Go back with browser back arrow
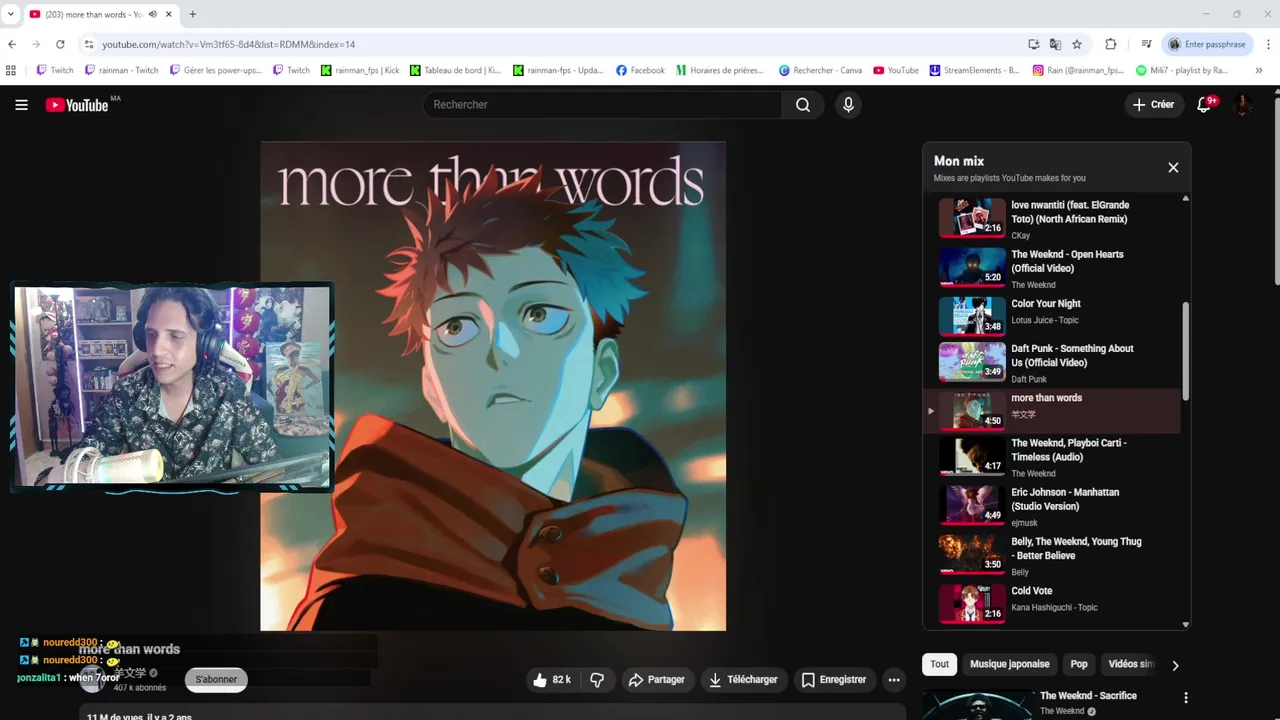The image size is (1280, 720). tap(12, 44)
